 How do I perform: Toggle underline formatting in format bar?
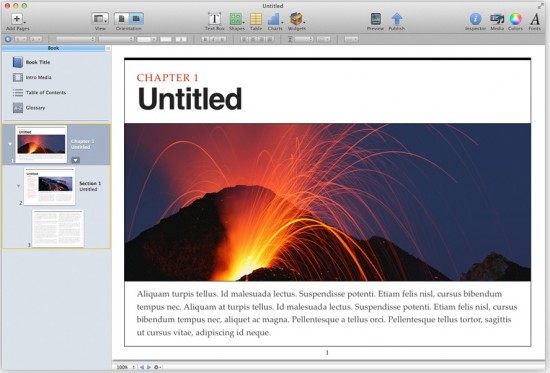click(x=222, y=39)
